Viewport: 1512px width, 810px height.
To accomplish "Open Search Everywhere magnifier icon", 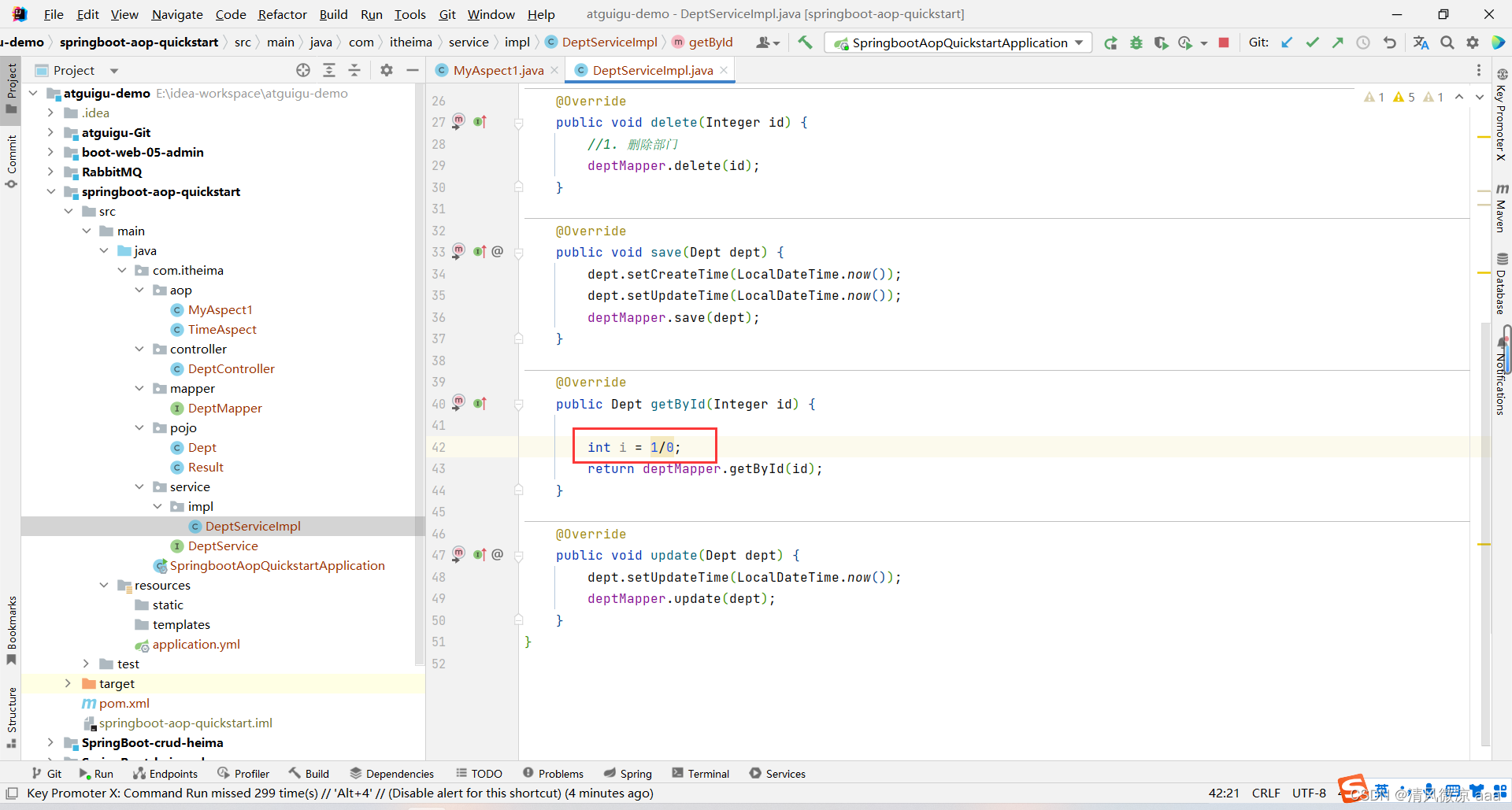I will pos(1447,43).
